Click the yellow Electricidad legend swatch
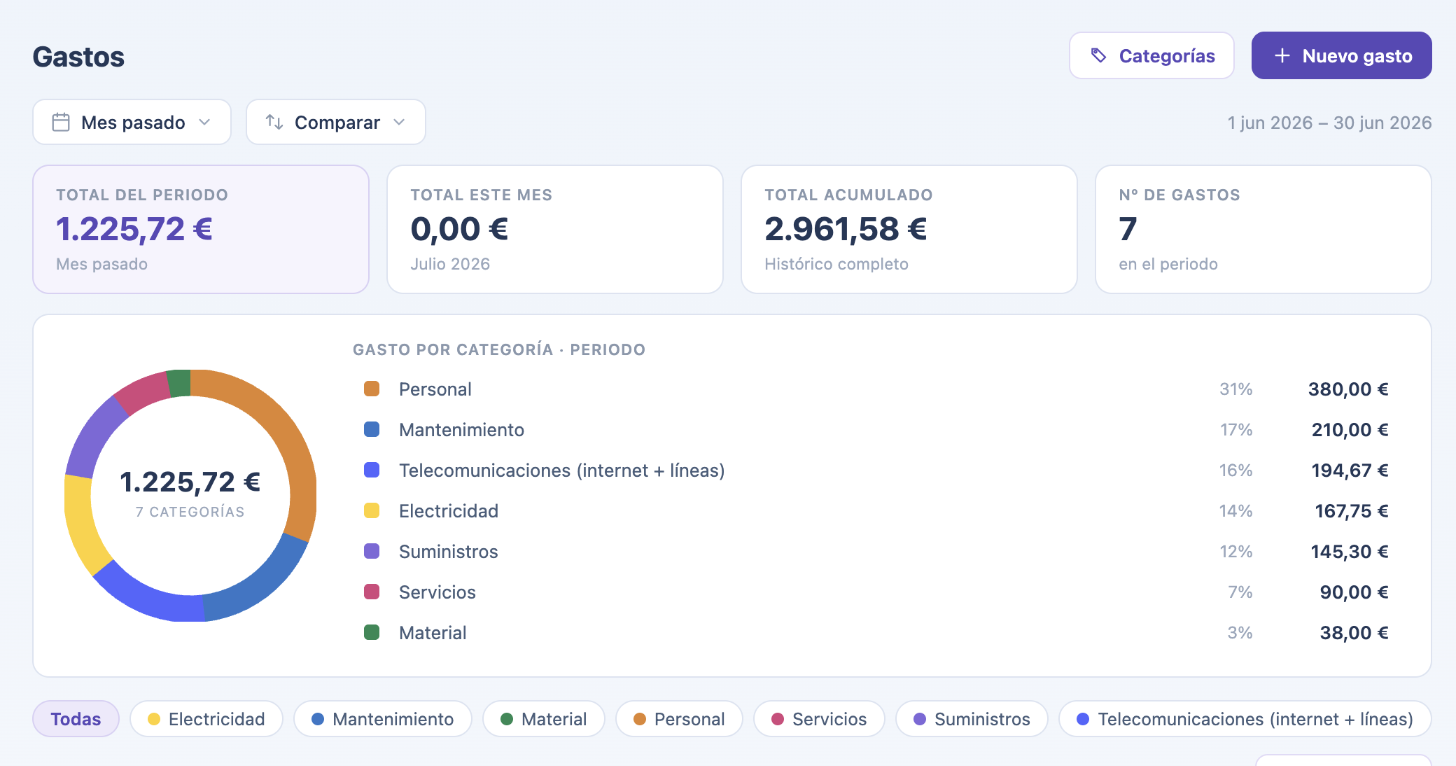 [x=372, y=511]
